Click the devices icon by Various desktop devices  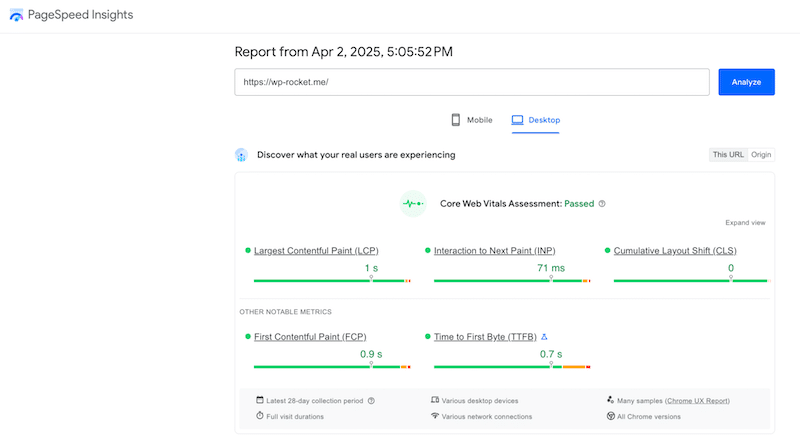click(435, 400)
